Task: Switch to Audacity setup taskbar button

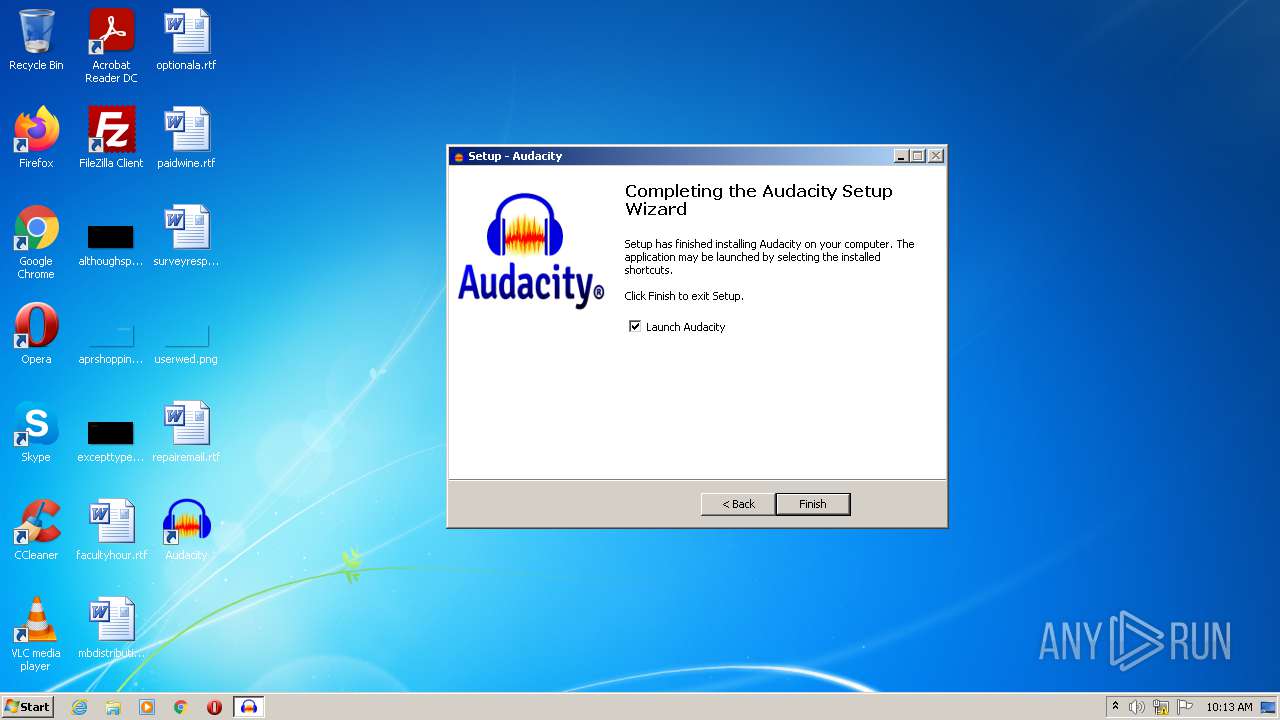Action: 249,707
